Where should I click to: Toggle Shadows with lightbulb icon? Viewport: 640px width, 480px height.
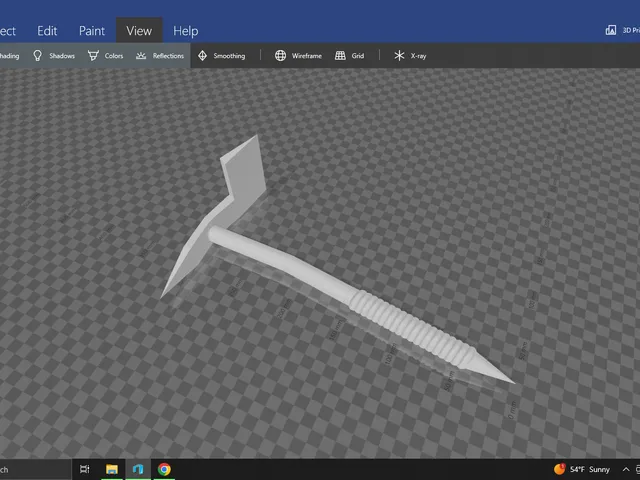(54, 56)
